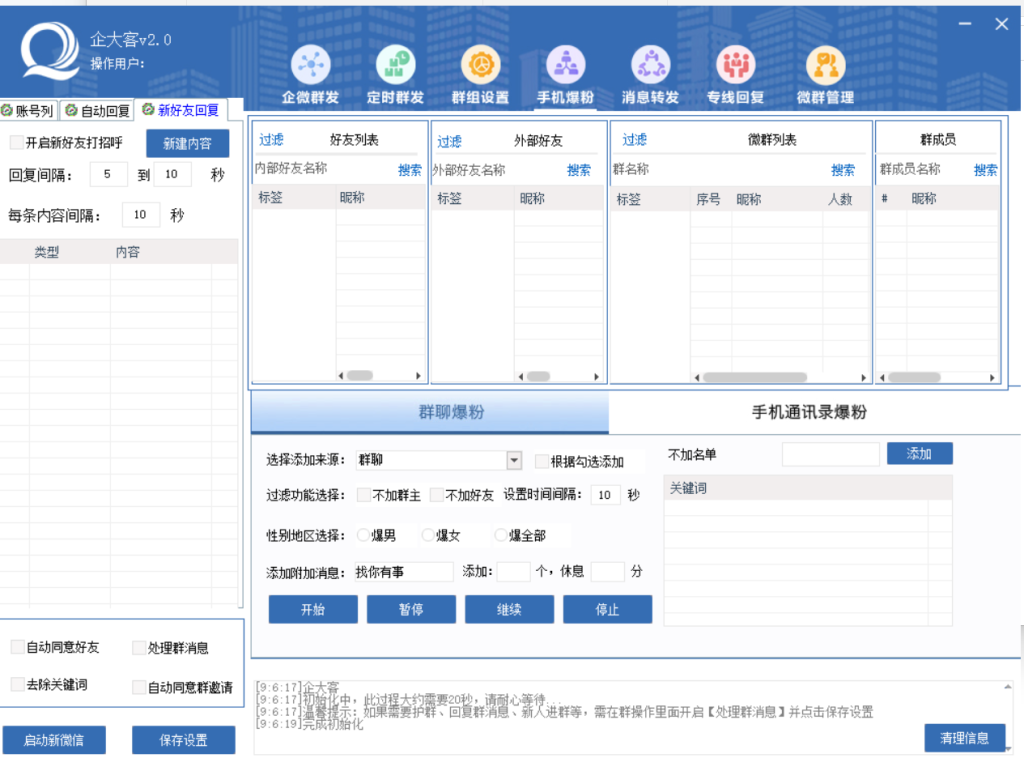Select the 爆全部 radio button
This screenshot has height=771, width=1024.
[502, 536]
